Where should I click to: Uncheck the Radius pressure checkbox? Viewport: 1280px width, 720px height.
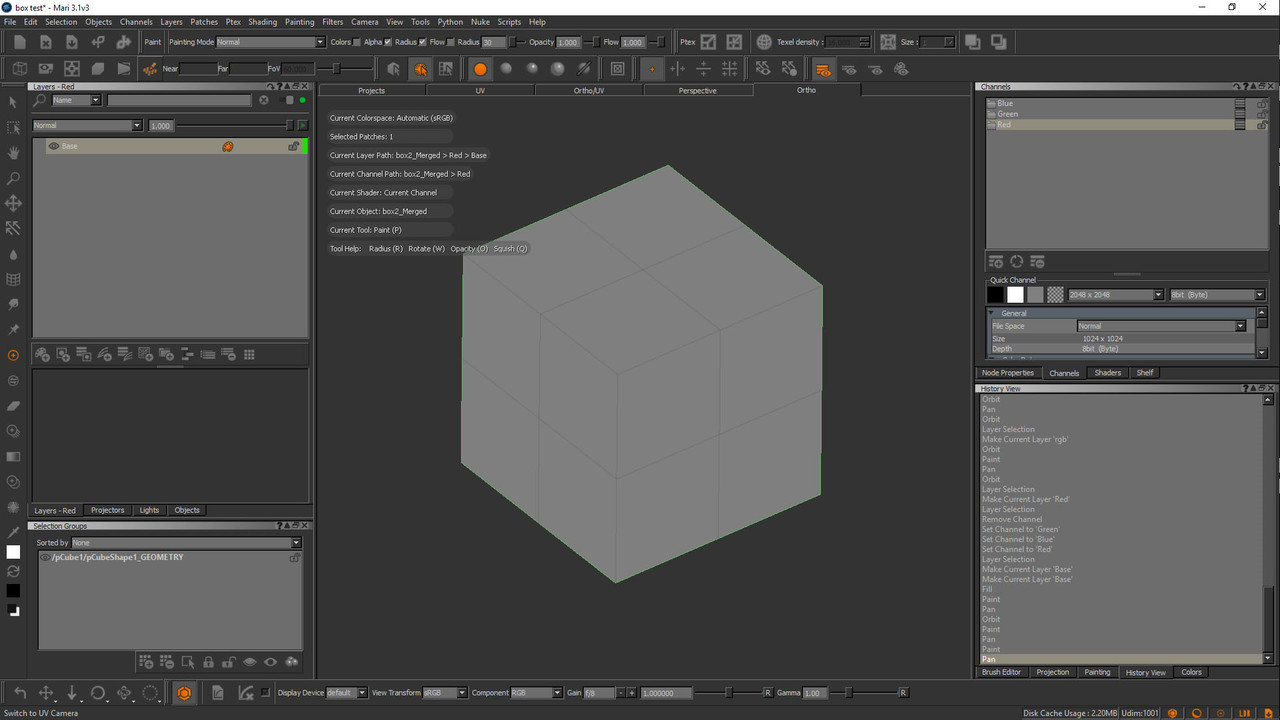[422, 42]
